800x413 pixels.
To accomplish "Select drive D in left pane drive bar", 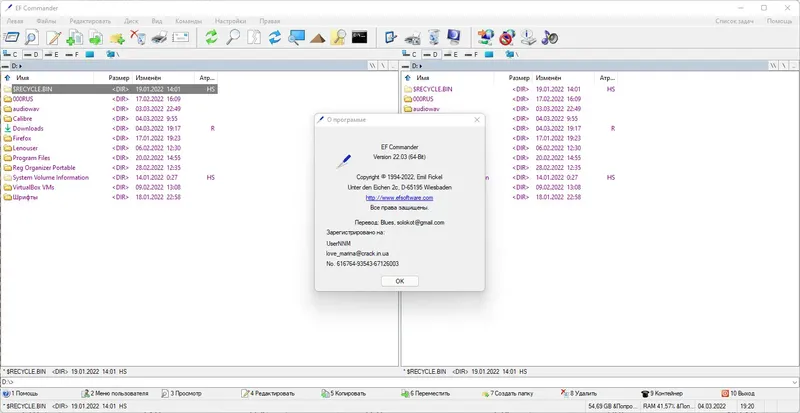I will click(31, 54).
